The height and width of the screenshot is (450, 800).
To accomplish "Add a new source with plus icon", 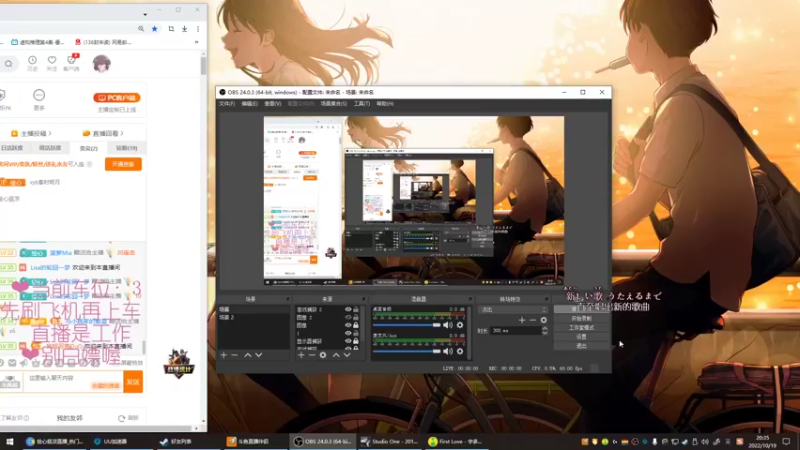I will pos(301,355).
